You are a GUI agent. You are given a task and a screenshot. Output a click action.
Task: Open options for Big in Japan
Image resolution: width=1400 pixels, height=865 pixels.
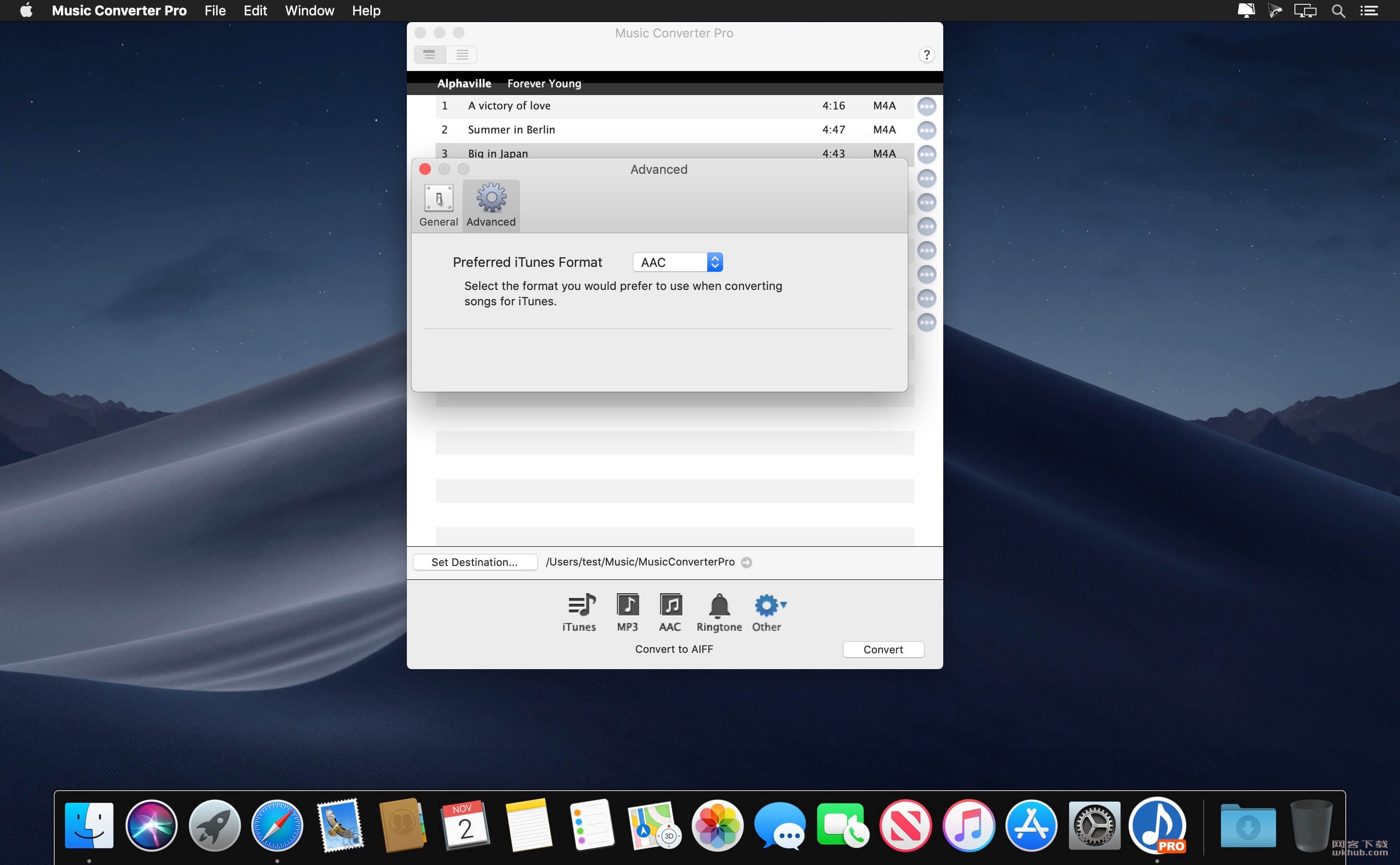click(x=926, y=154)
